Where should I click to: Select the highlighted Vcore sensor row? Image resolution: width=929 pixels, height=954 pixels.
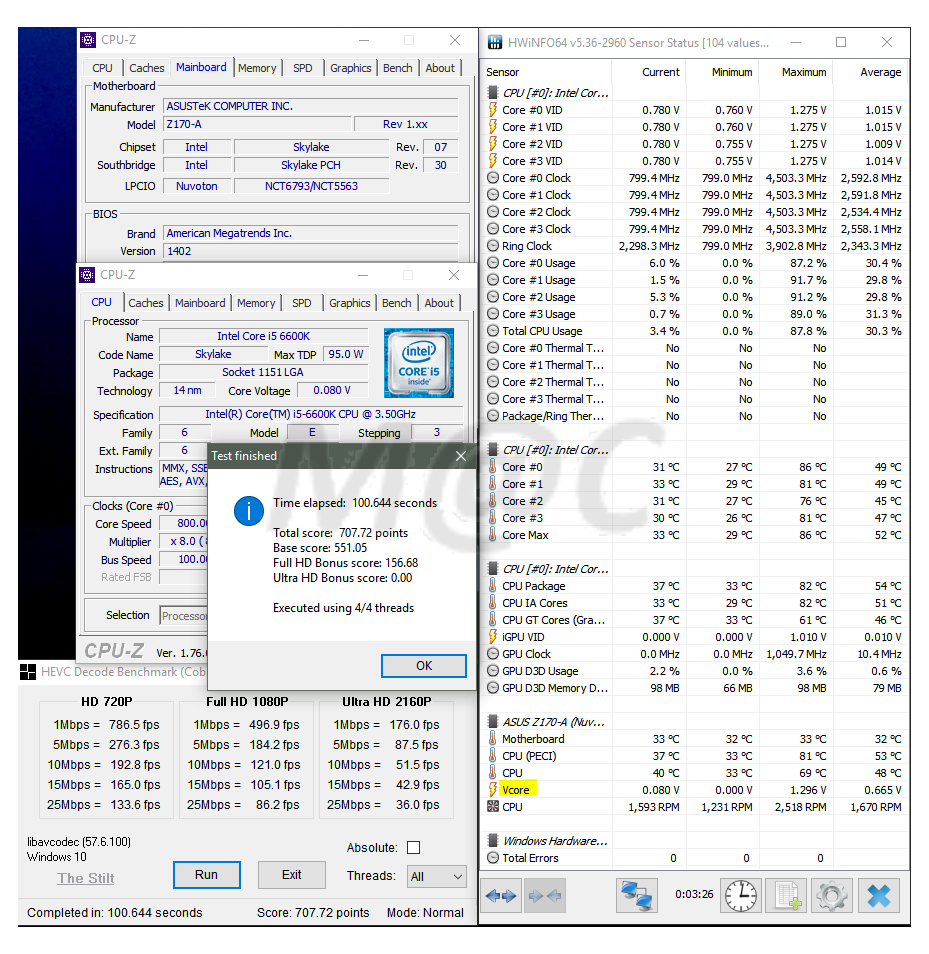point(695,790)
